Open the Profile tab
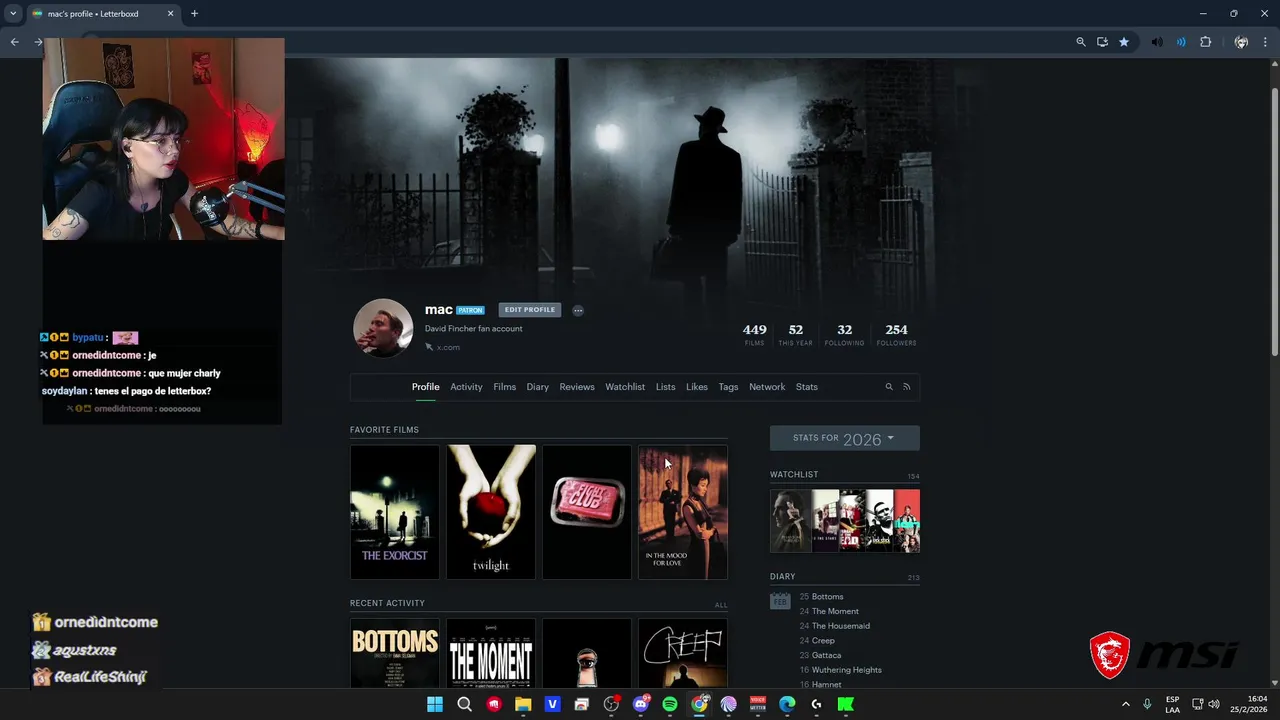The height and width of the screenshot is (720, 1280). click(425, 387)
